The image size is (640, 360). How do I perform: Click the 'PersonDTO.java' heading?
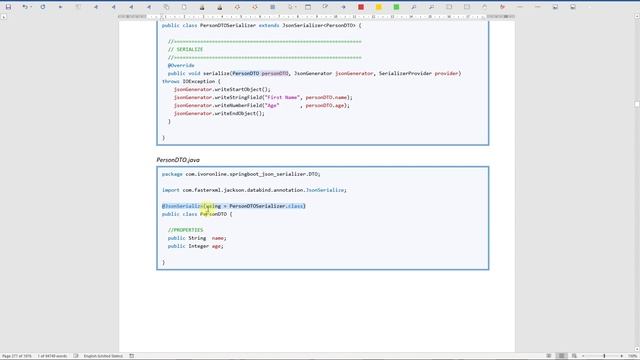coord(178,160)
